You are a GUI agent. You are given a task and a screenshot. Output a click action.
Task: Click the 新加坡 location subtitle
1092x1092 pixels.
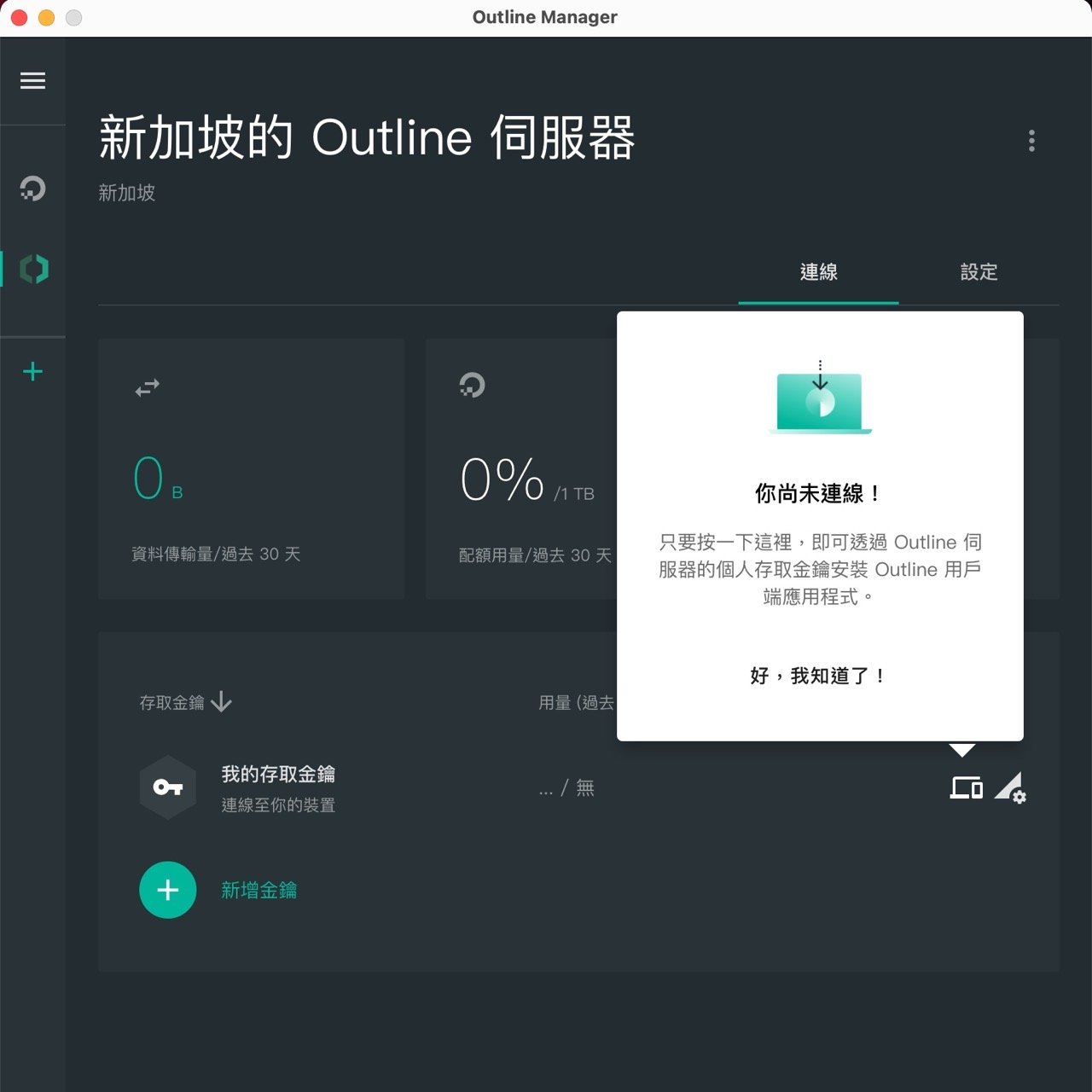click(x=127, y=193)
